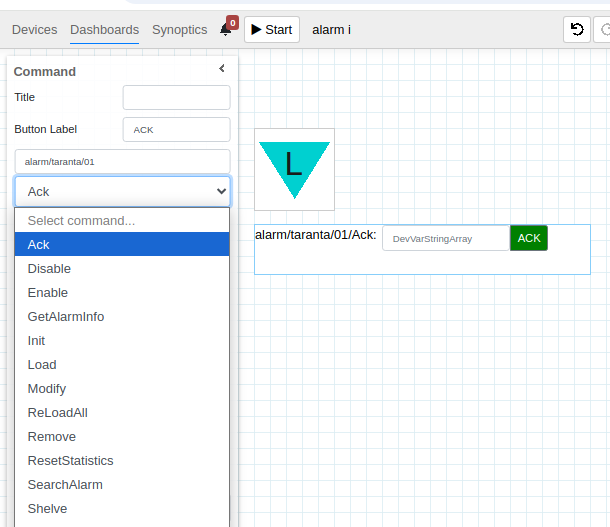Viewport: 610px width, 527px height.
Task: Select the Dashboards tab
Action: pyautogui.click(x=104, y=30)
